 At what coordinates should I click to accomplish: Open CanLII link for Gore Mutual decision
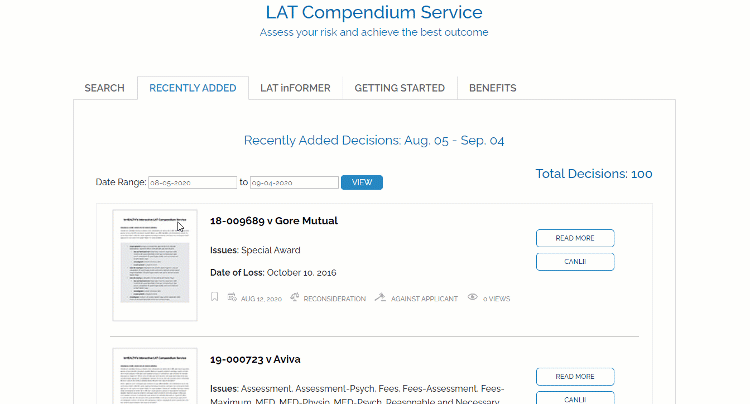coord(575,262)
